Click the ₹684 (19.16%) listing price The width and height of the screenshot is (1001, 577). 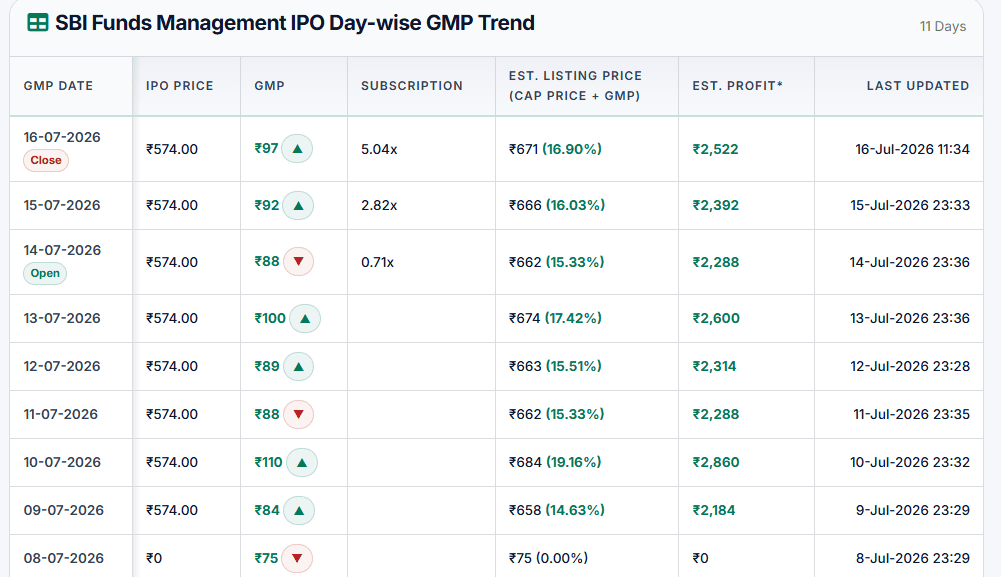tap(555, 462)
